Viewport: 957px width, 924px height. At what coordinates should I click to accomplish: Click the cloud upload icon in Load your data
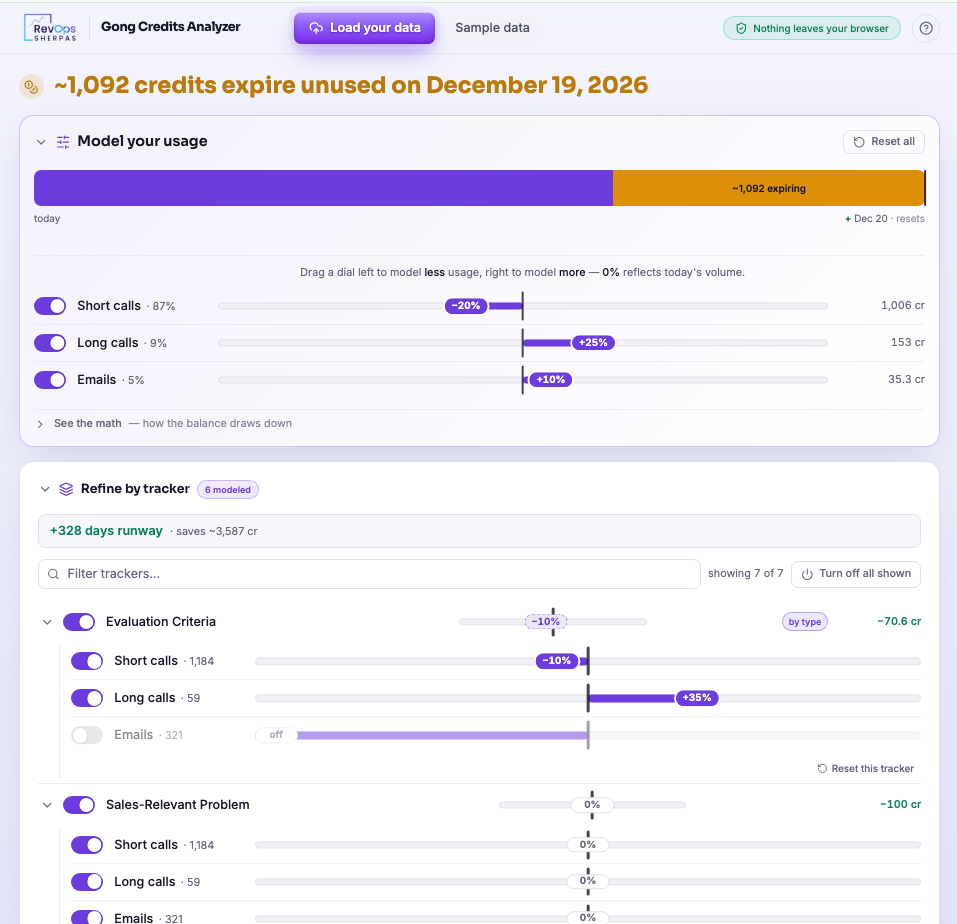tap(316, 28)
